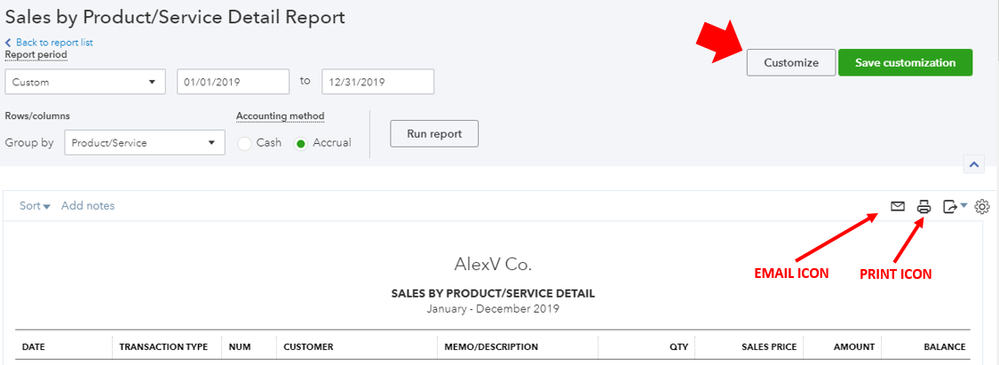Open the Report period Custom dropdown
999x365 pixels.
(x=85, y=82)
